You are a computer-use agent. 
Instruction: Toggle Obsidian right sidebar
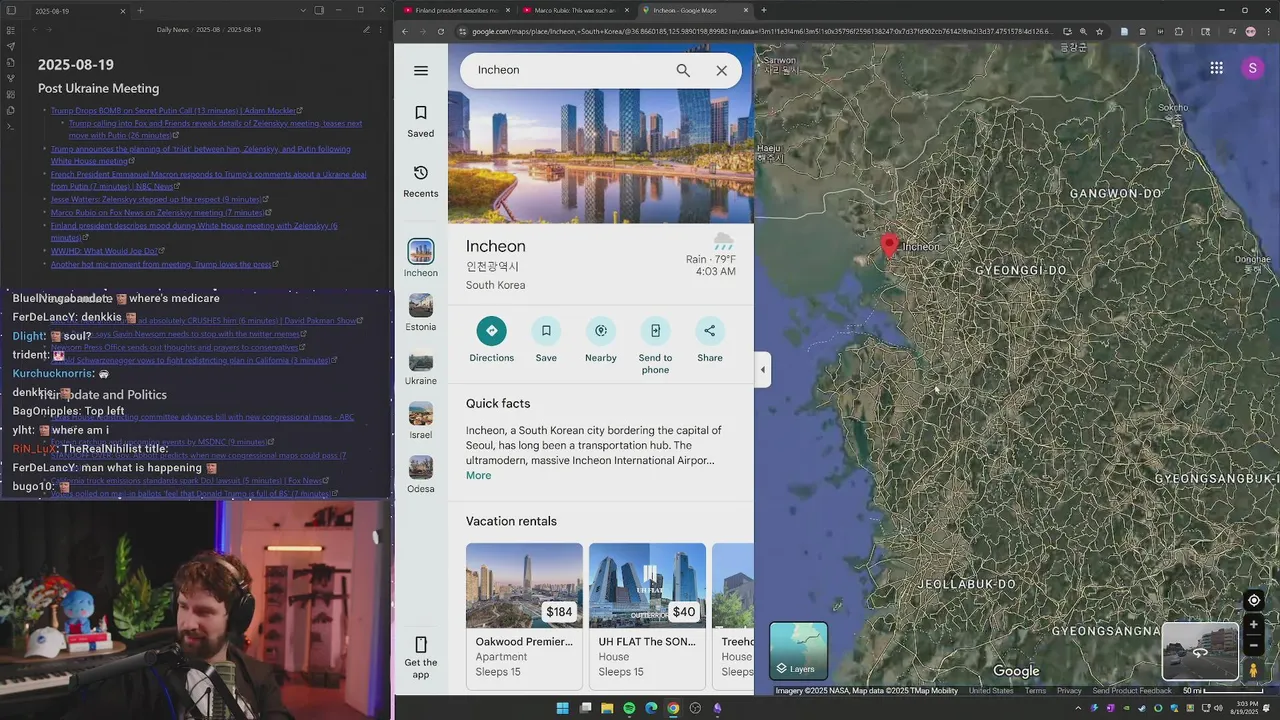[x=319, y=10]
